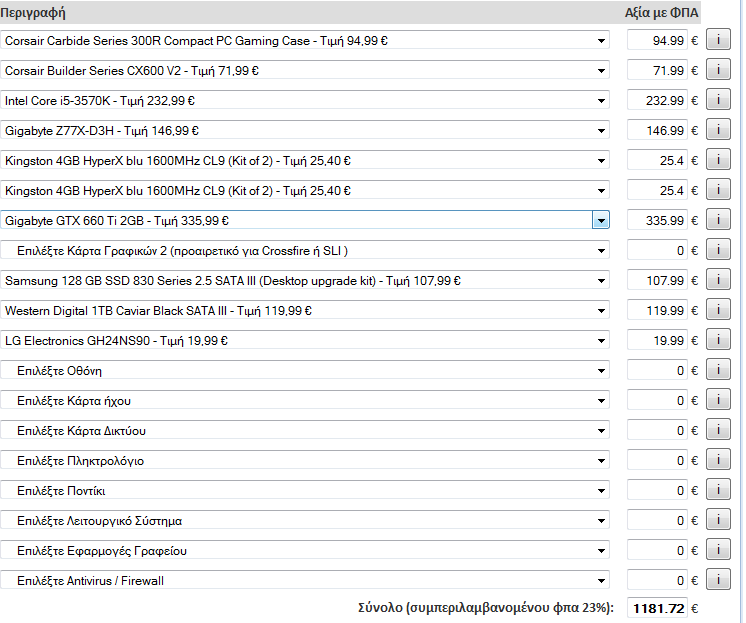The width and height of the screenshot is (746, 623).
Task: Expand the Gigabyte Z77X-D3H motherboard dropdown
Action: [304, 131]
